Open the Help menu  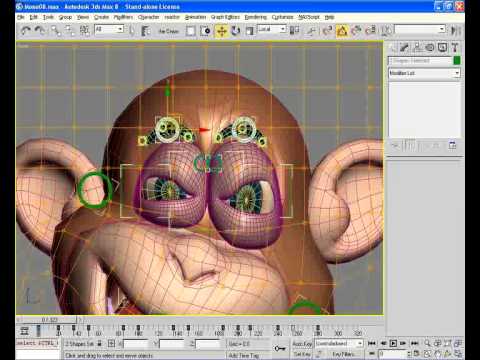click(x=329, y=17)
